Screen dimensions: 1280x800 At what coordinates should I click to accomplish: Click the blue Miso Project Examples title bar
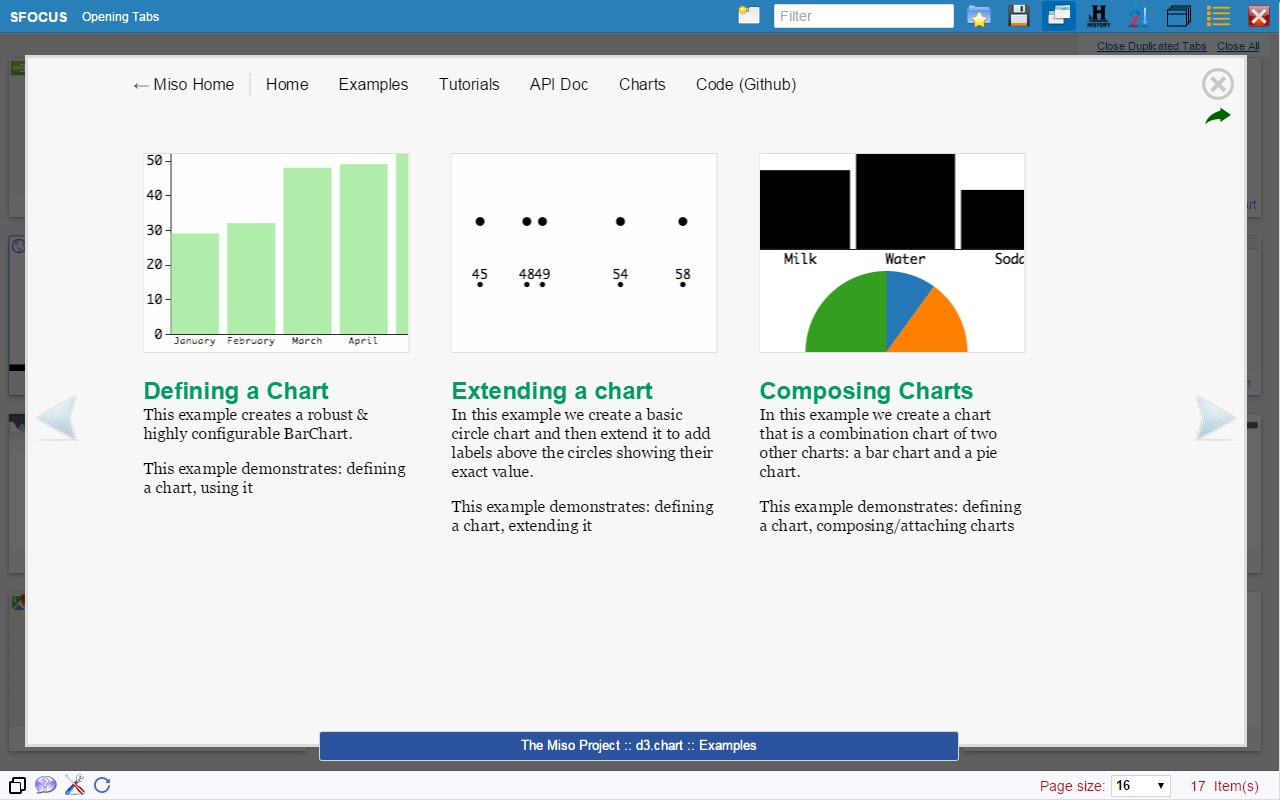pyautogui.click(x=639, y=746)
